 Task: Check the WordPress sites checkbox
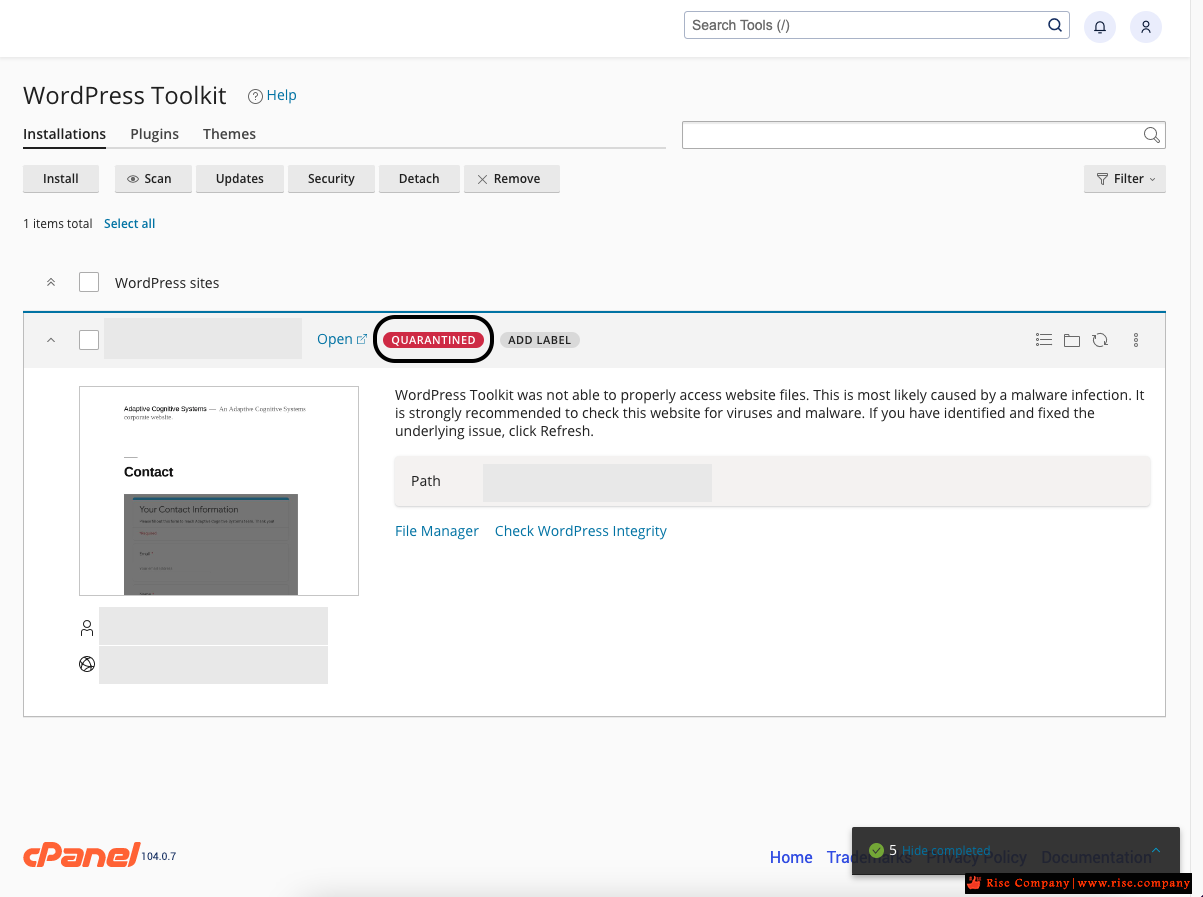[x=89, y=282]
